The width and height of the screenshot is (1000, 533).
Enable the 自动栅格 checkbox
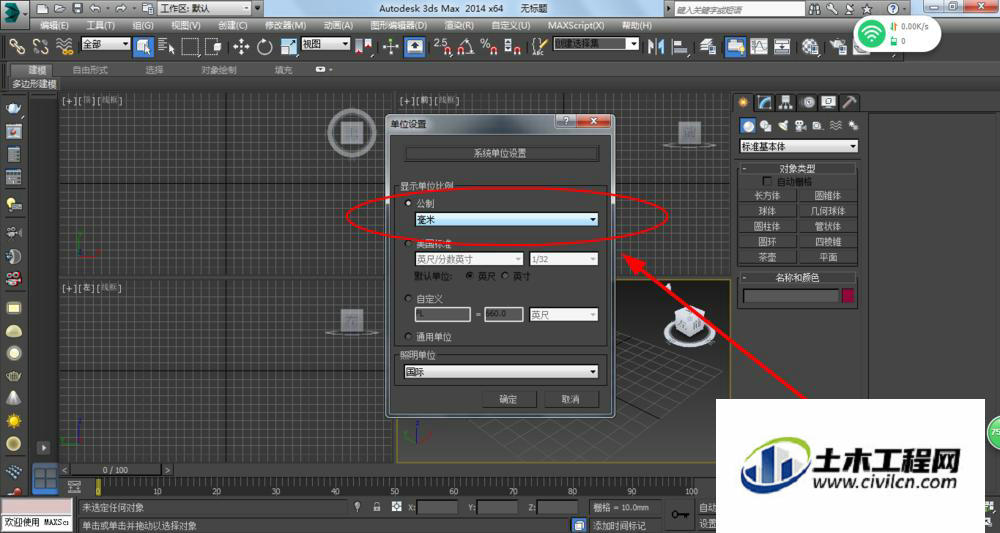click(x=767, y=182)
